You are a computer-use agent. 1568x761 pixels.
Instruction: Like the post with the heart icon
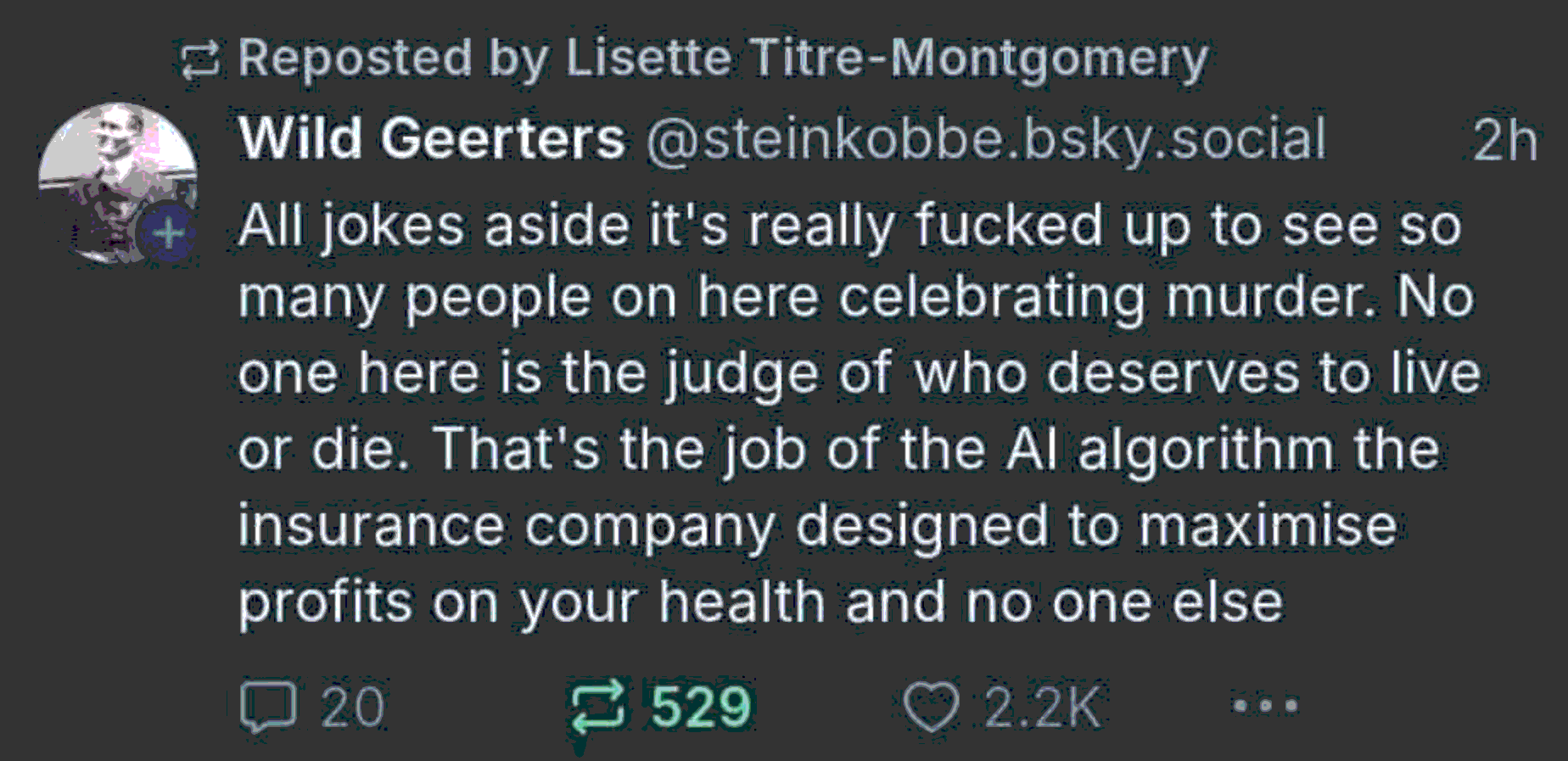(x=931, y=706)
